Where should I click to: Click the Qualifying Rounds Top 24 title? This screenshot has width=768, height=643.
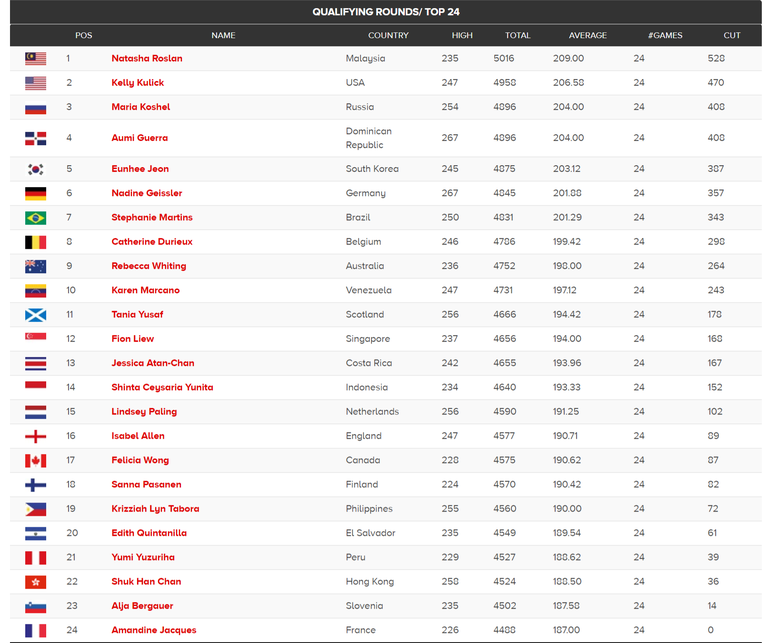[x=386, y=12]
